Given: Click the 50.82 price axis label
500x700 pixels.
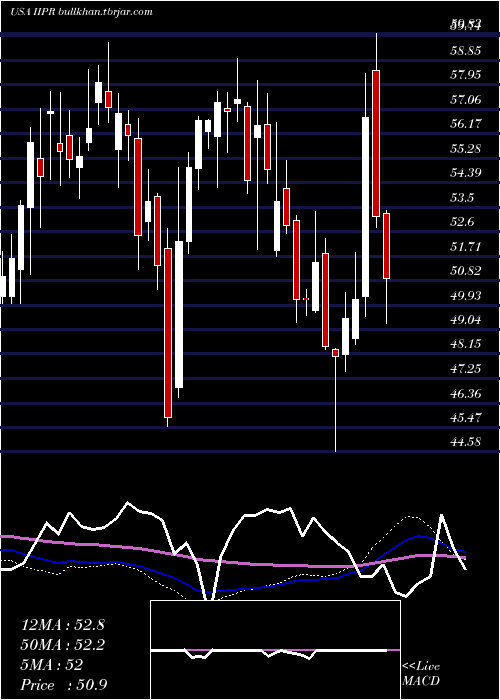Looking at the screenshot, I should pyautogui.click(x=465, y=271).
